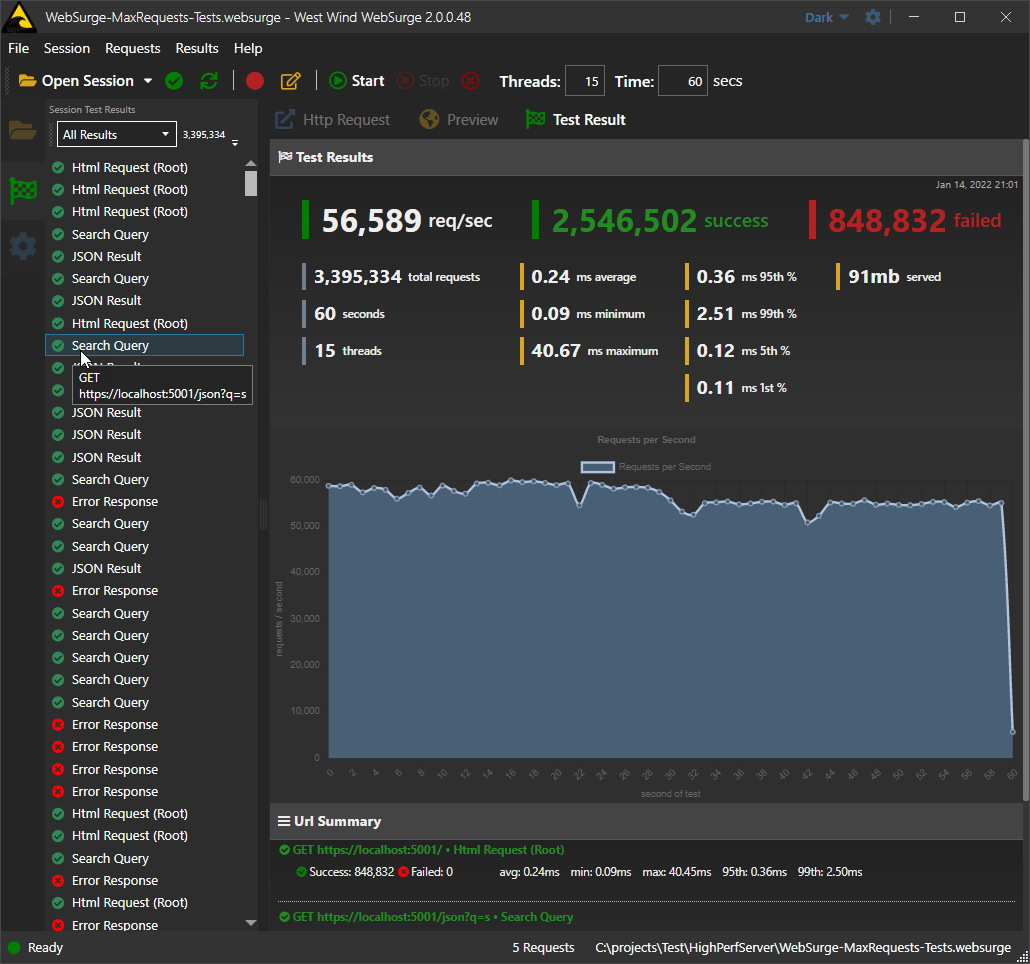Click the Success: 848,832 summary entry

click(345, 872)
